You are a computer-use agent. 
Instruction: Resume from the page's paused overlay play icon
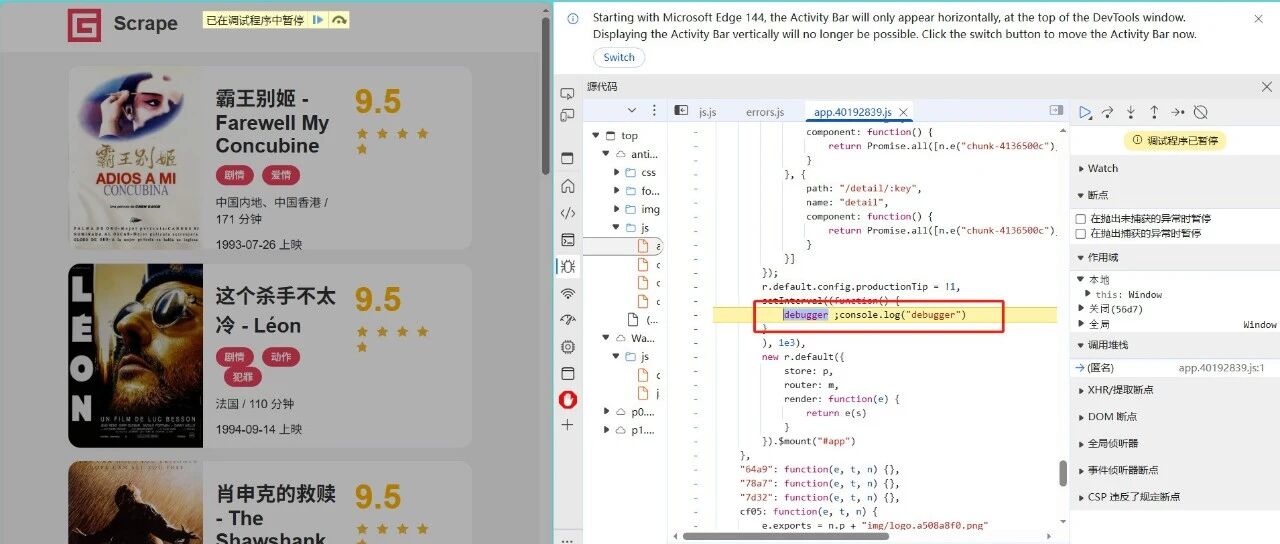click(x=318, y=19)
